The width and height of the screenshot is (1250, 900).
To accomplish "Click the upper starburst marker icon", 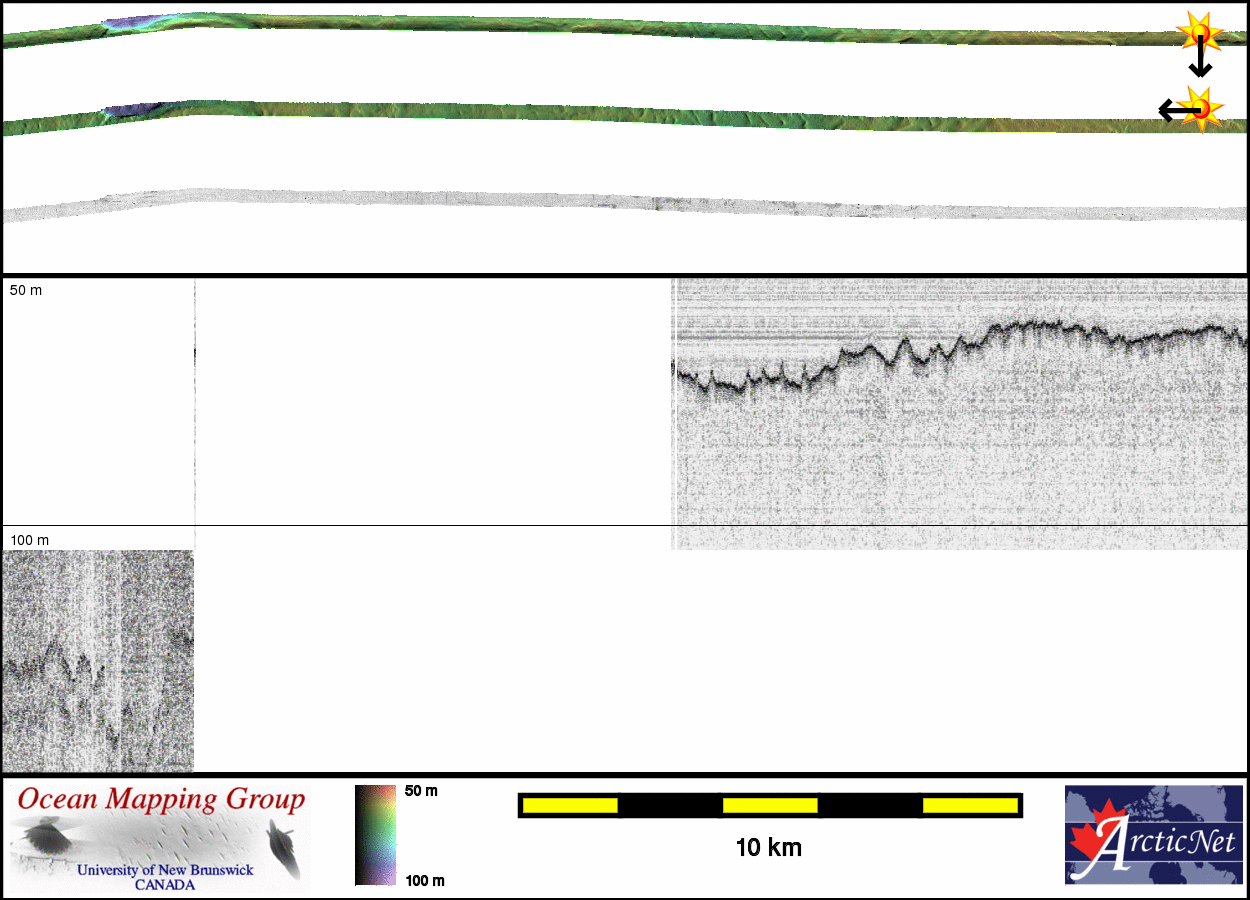I will (1199, 35).
